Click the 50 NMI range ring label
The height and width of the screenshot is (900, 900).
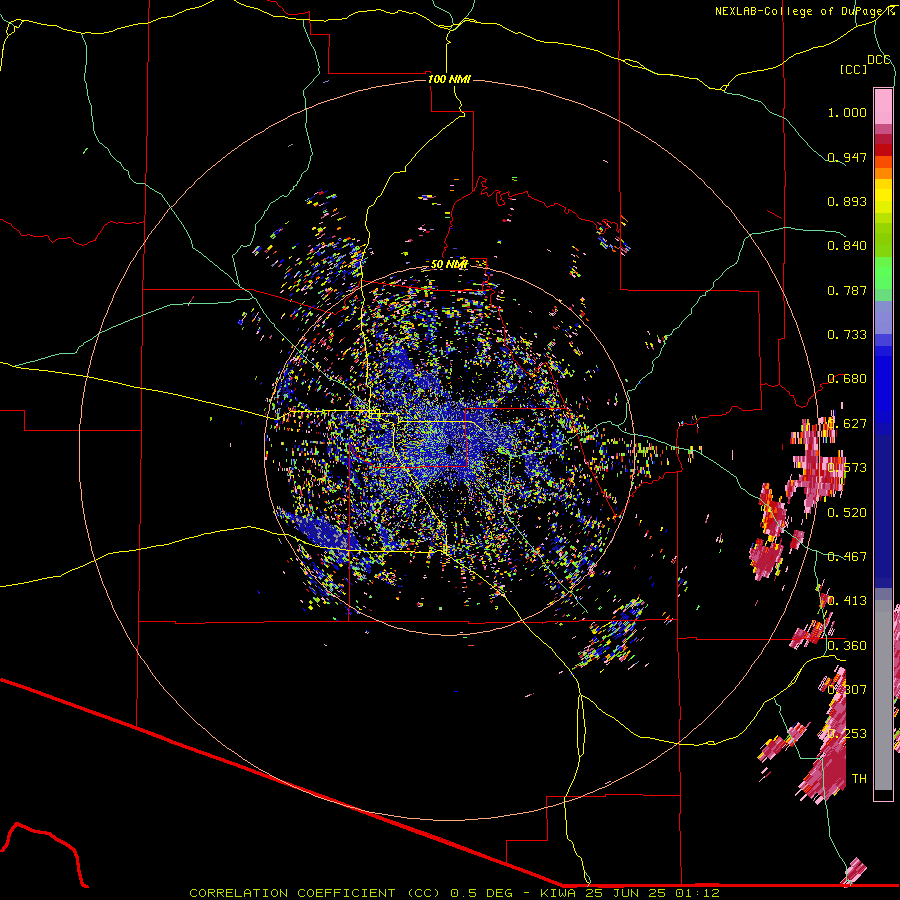[449, 264]
